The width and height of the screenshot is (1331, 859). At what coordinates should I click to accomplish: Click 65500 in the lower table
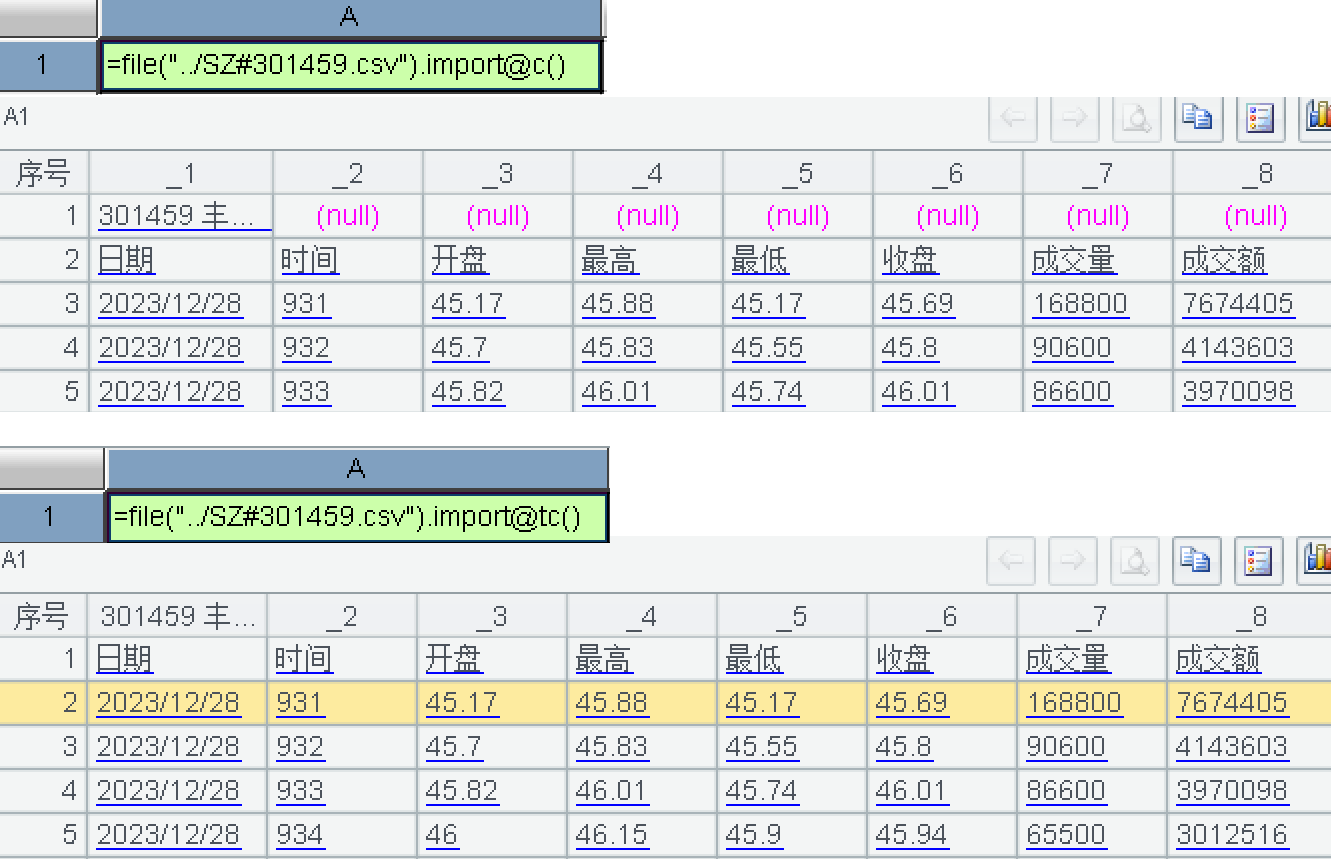click(x=1066, y=835)
